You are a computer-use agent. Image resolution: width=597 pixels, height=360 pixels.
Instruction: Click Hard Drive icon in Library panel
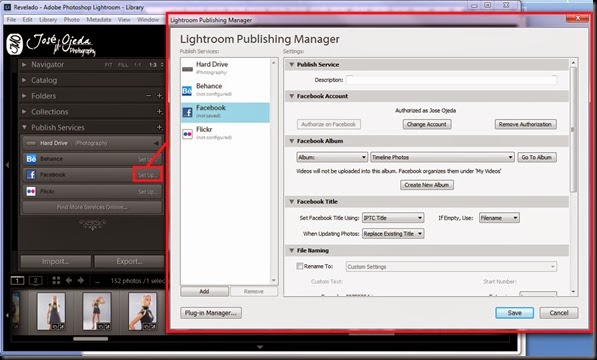[x=31, y=143]
